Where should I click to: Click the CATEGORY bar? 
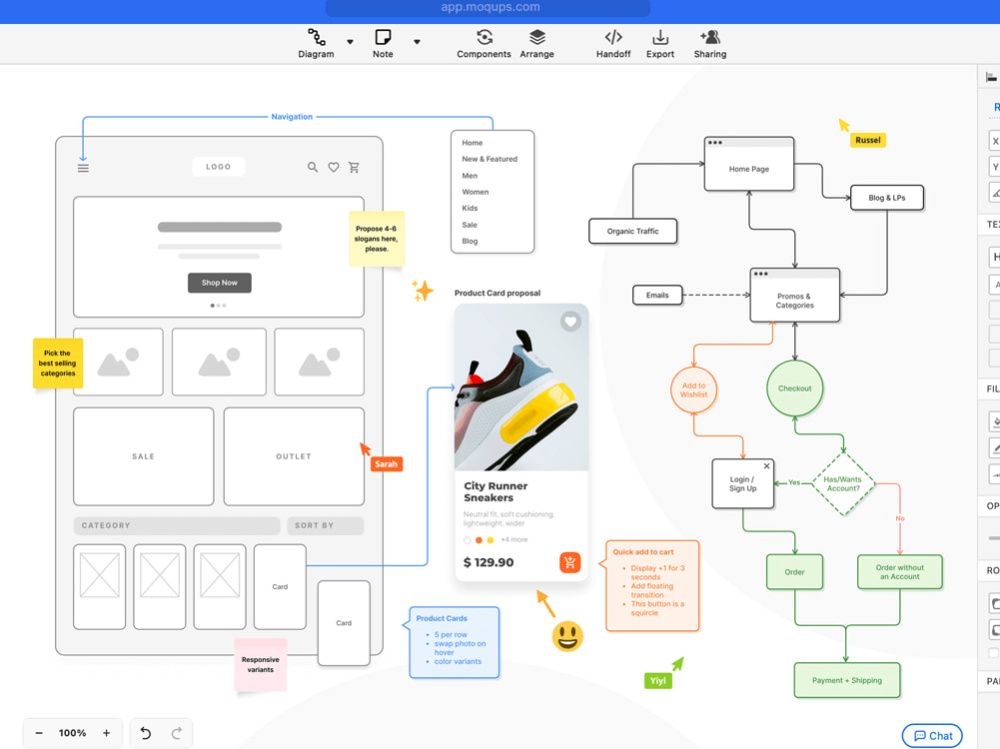click(177, 526)
